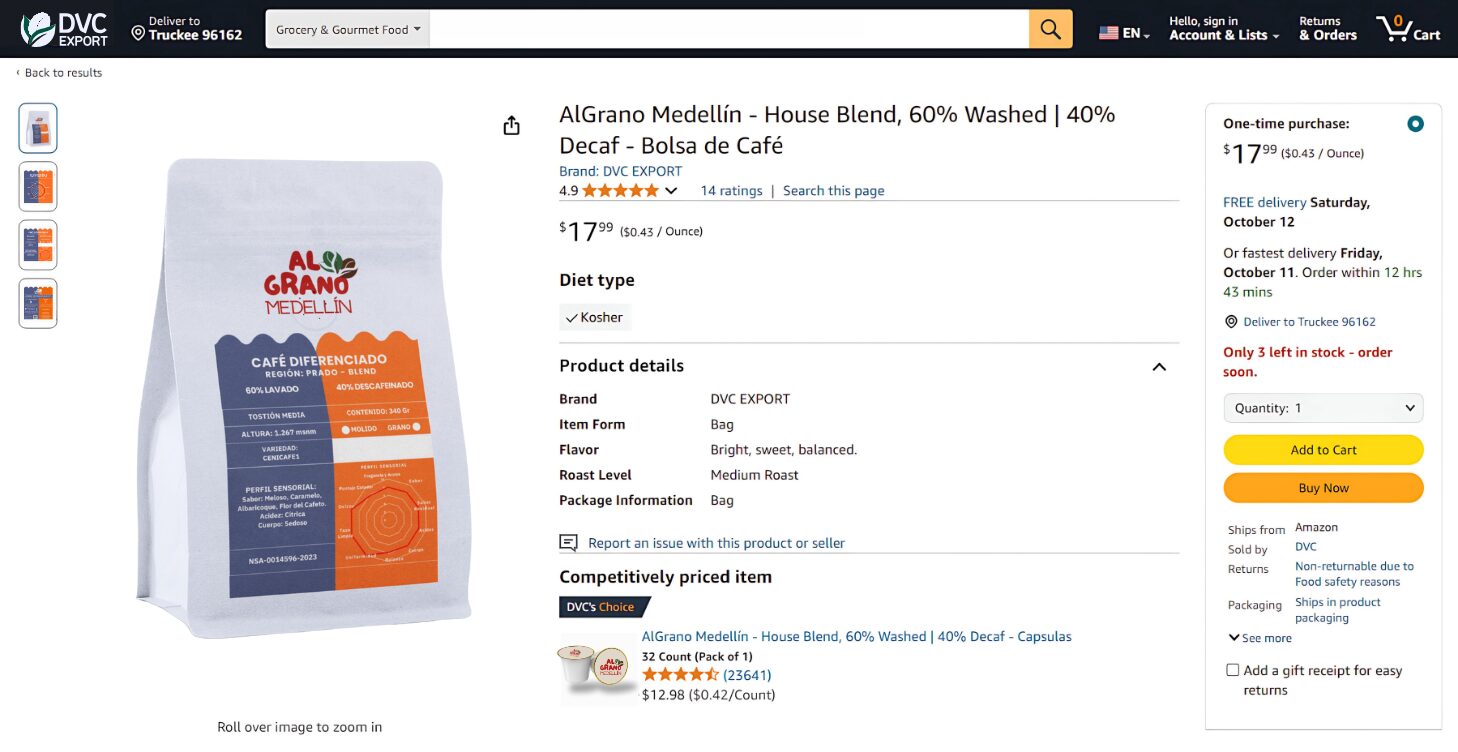Collapse the Product details section
This screenshot has height=752, width=1458.
coord(1158,367)
